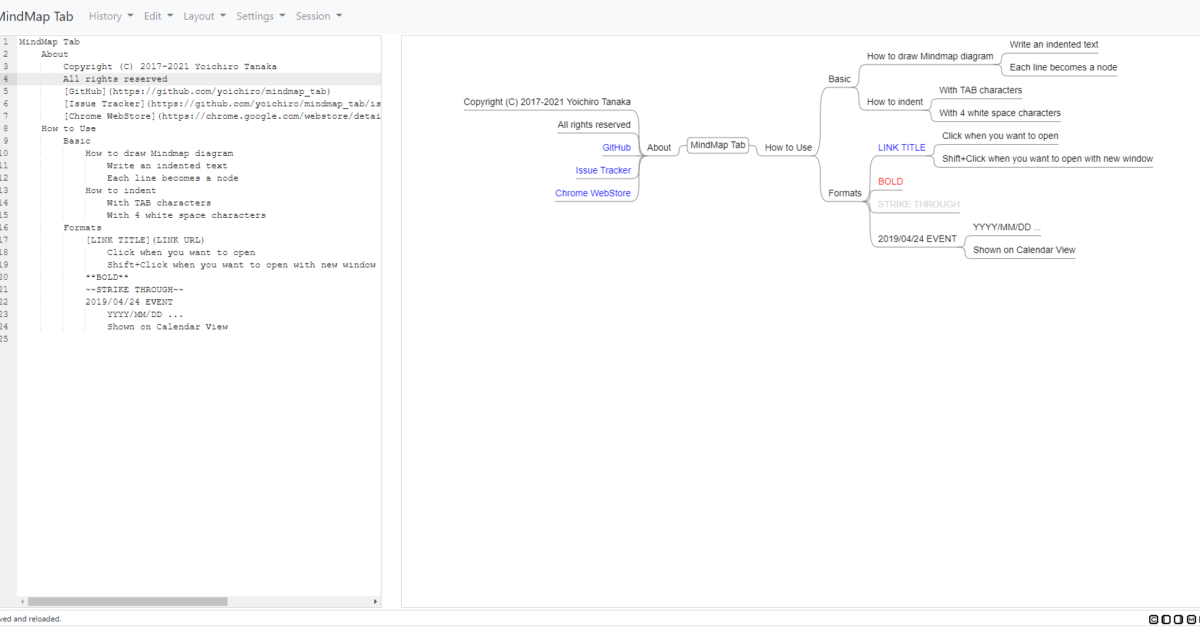Open the Issue Tracker link node

pos(603,170)
